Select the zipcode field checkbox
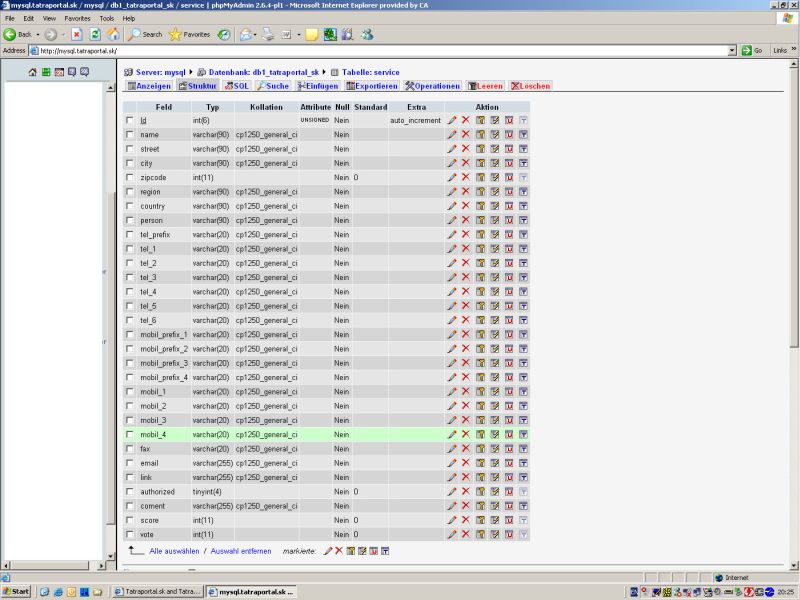The width and height of the screenshot is (800, 600). pyautogui.click(x=130, y=178)
